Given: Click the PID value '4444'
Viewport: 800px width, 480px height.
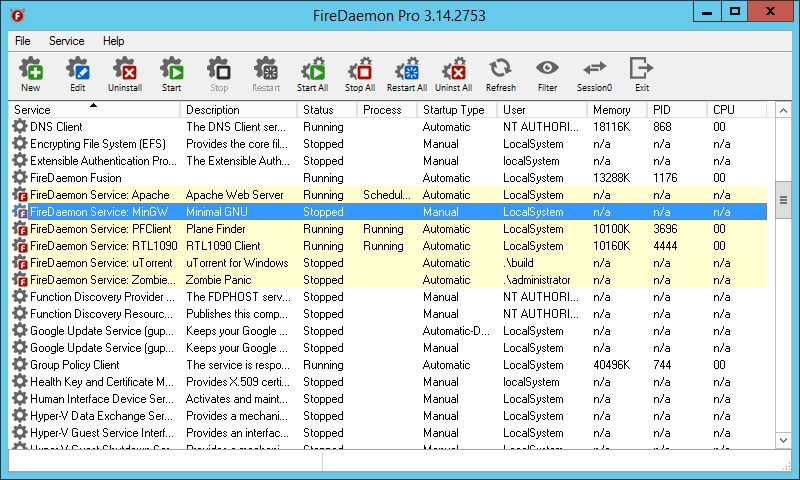Looking at the screenshot, I should click(x=665, y=246).
